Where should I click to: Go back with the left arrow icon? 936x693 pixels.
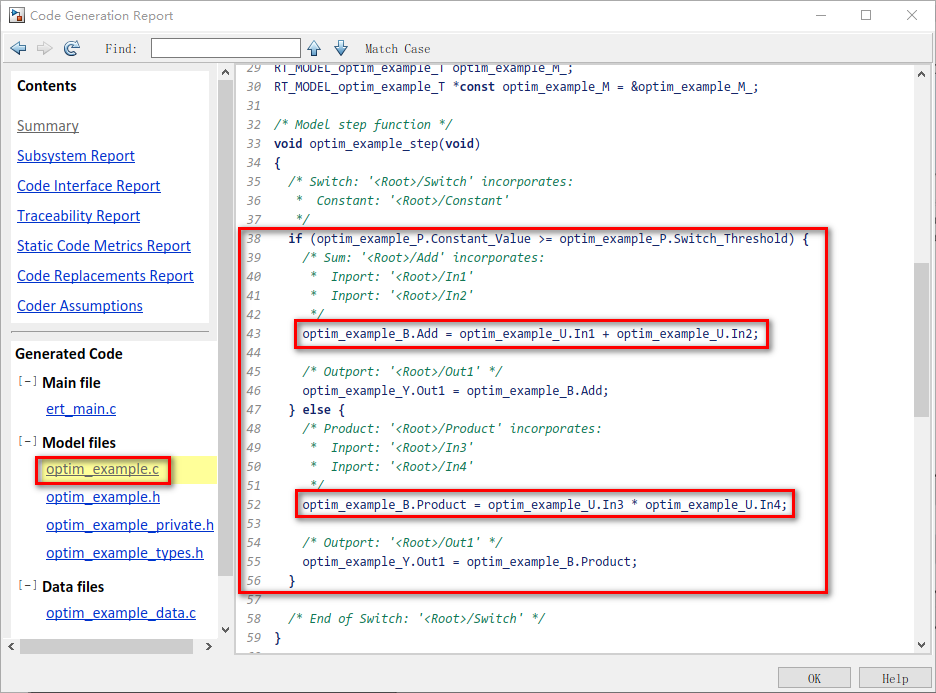click(x=19, y=48)
